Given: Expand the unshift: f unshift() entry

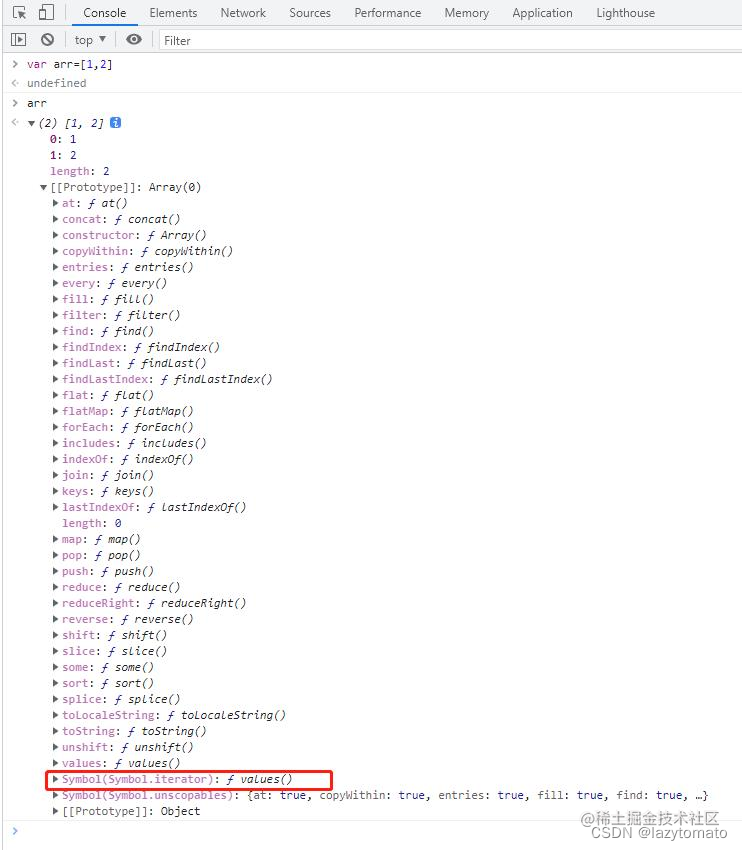Looking at the screenshot, I should pyautogui.click(x=55, y=747).
